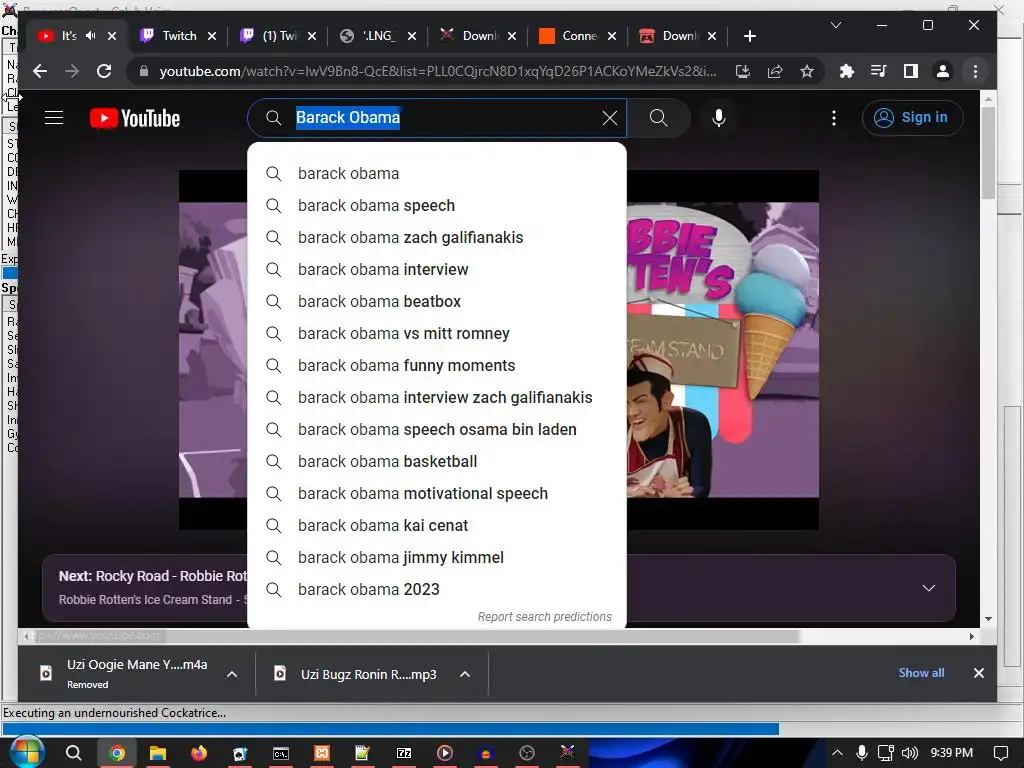Click Report search predictions link

545,616
